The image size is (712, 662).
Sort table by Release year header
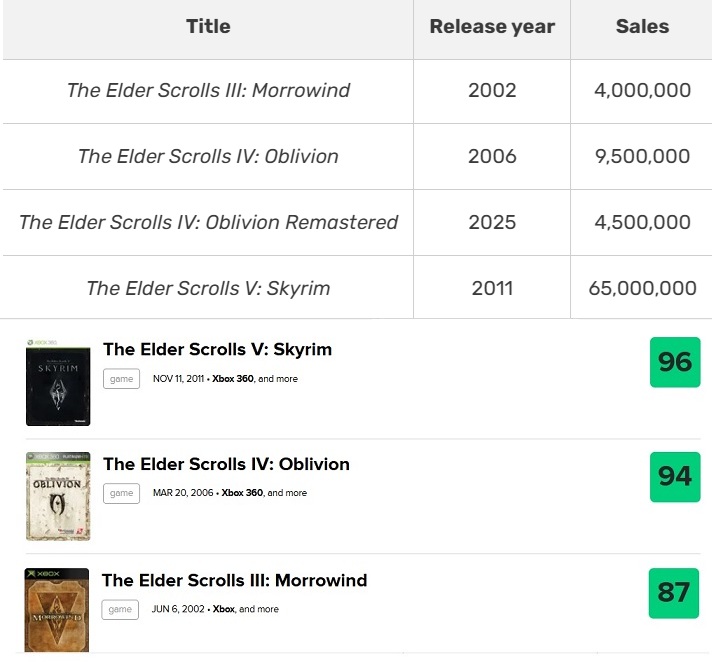[492, 26]
